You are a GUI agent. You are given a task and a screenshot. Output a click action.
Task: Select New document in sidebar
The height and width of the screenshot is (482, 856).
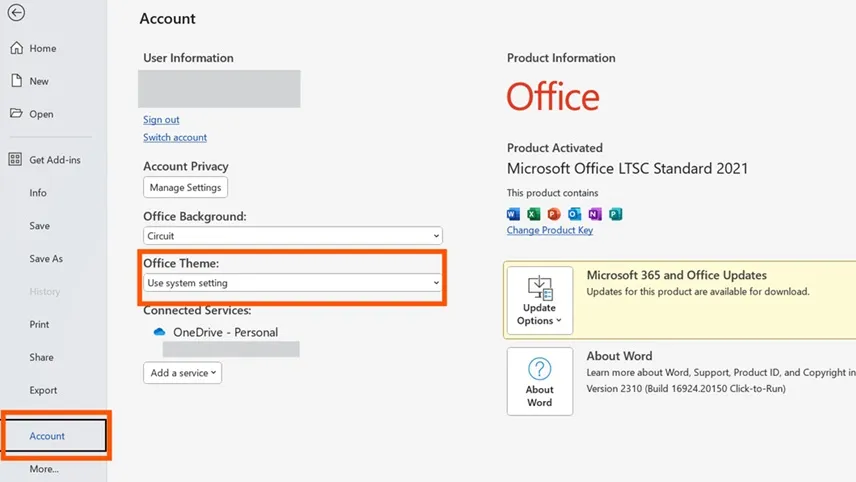pos(39,81)
